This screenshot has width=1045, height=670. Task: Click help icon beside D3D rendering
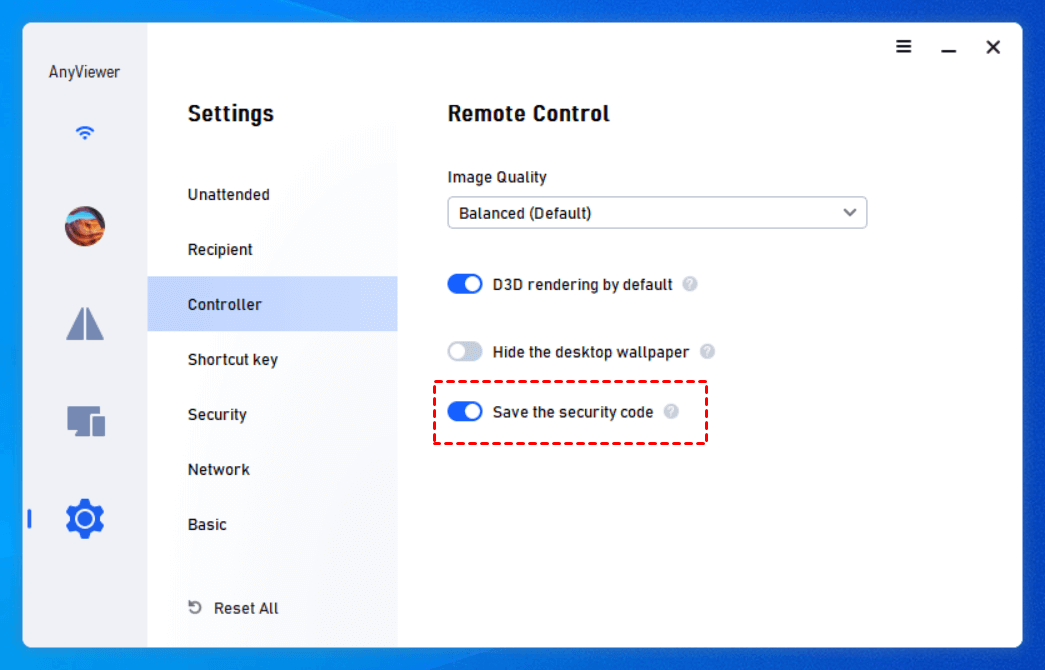[690, 284]
